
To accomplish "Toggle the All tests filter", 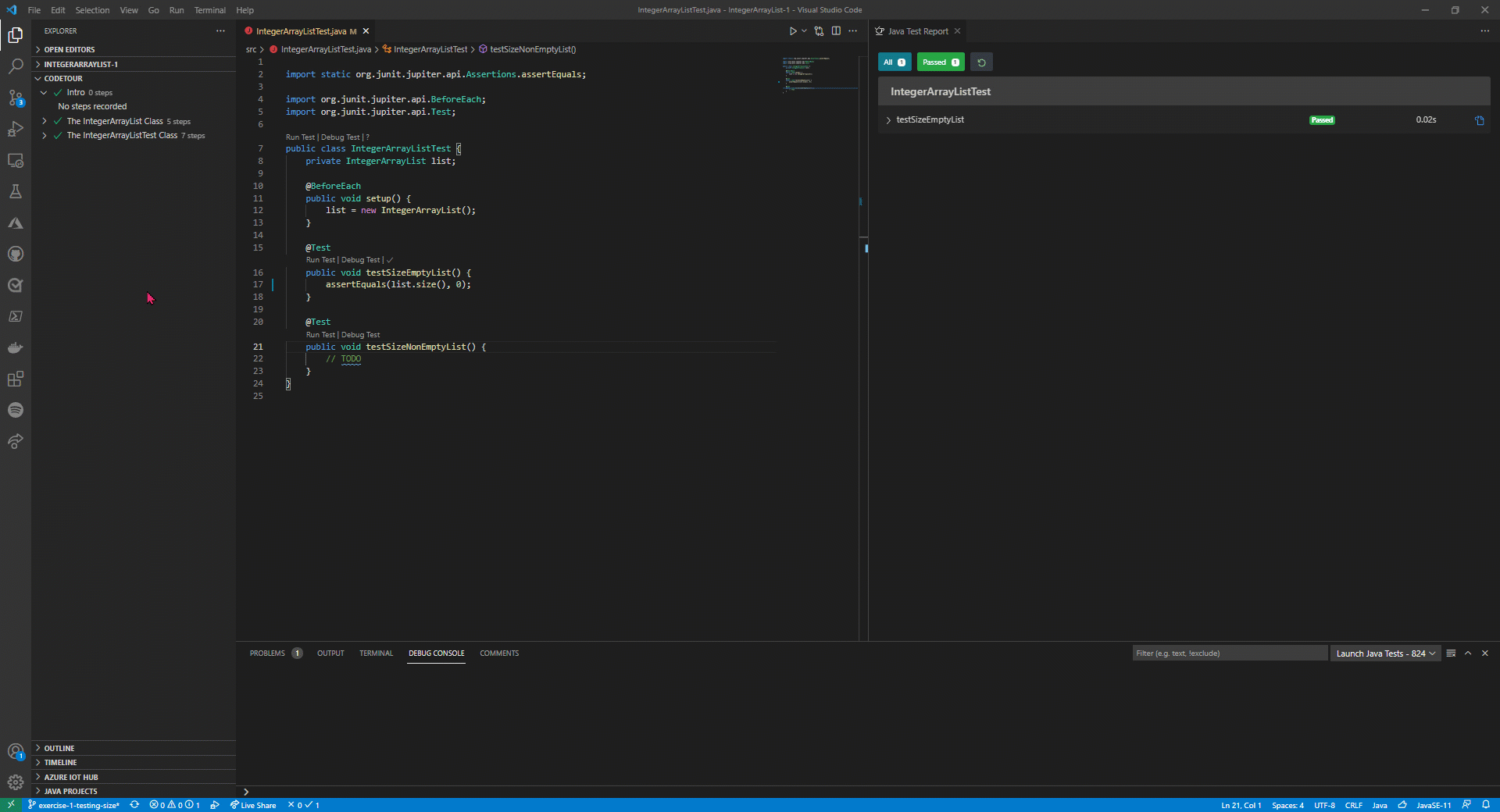I will pyautogui.click(x=894, y=62).
